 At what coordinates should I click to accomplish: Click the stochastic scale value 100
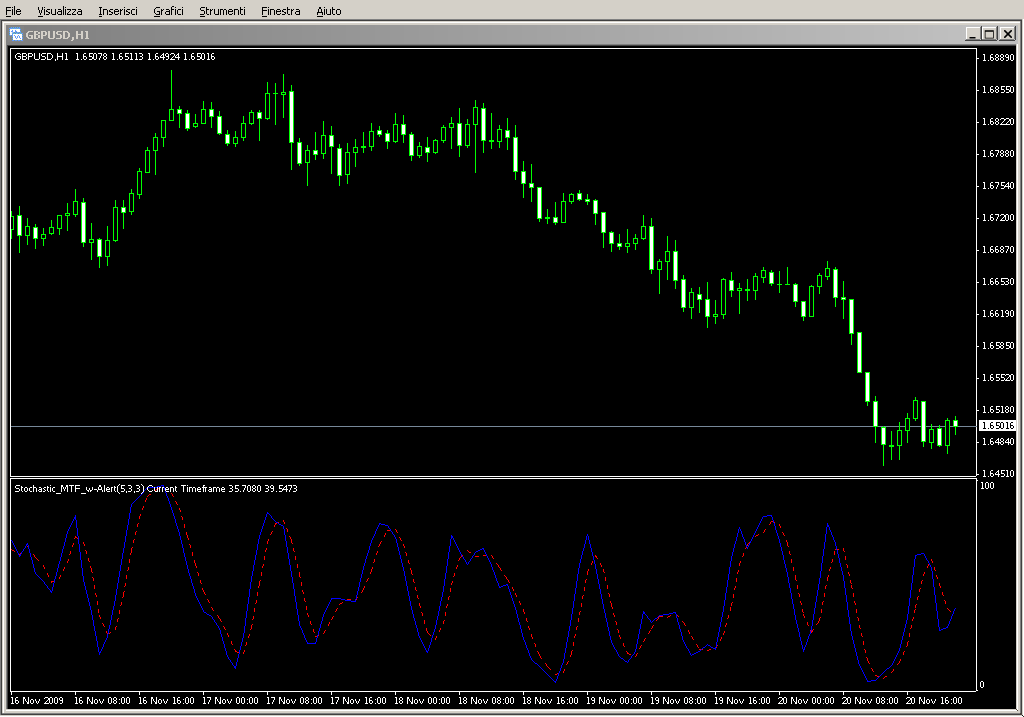click(987, 486)
